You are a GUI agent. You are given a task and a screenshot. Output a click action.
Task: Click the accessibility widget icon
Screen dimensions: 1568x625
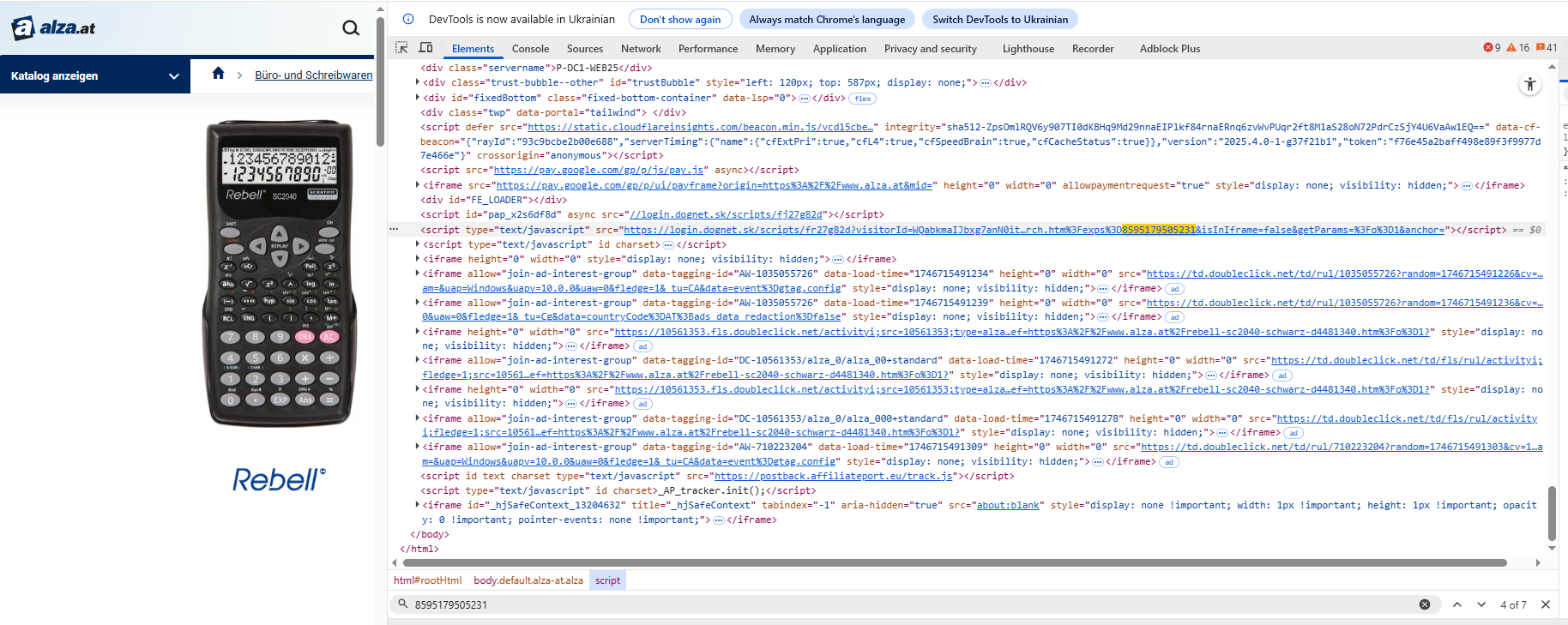(x=1530, y=84)
